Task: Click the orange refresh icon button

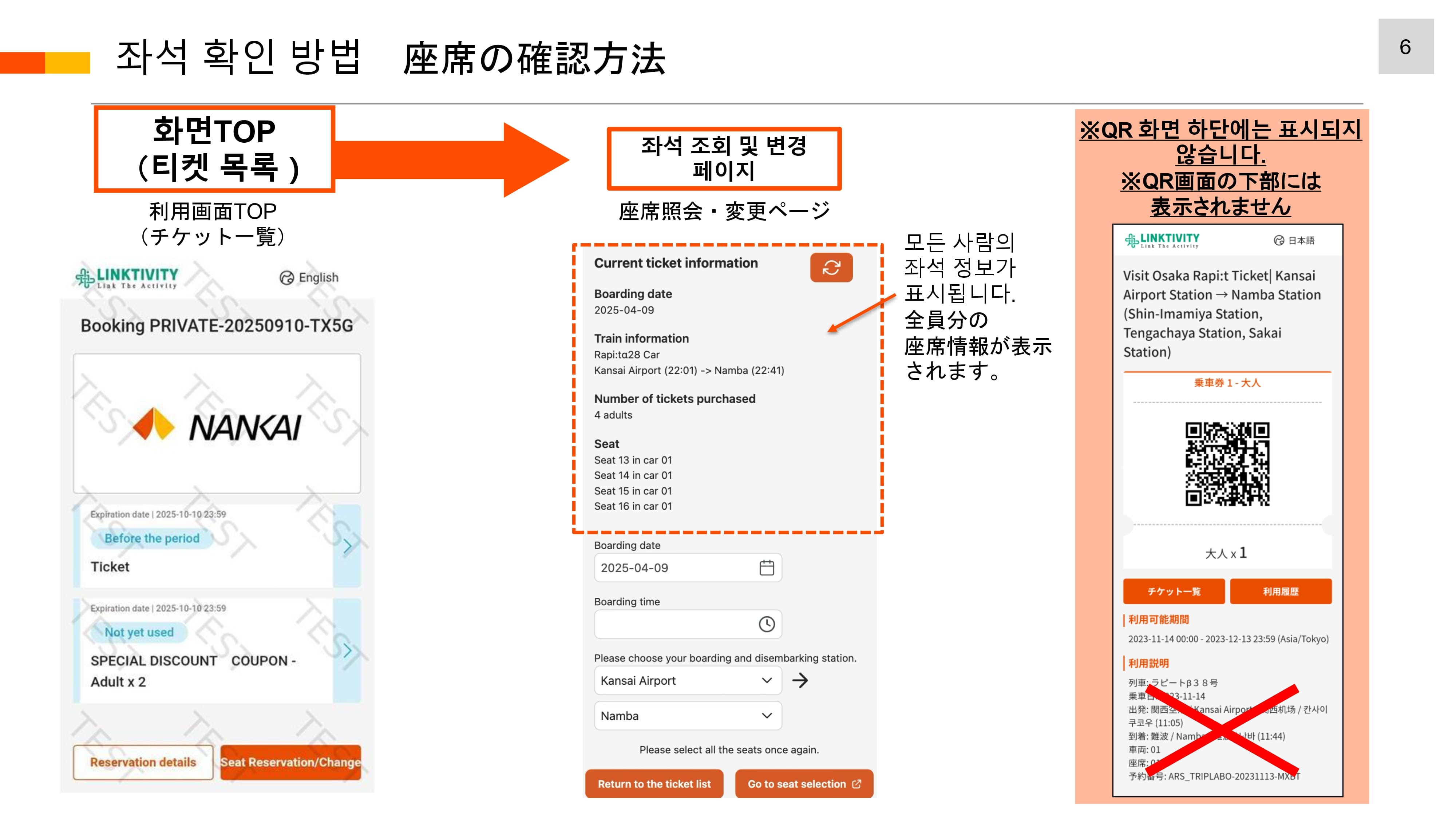Action: [831, 267]
